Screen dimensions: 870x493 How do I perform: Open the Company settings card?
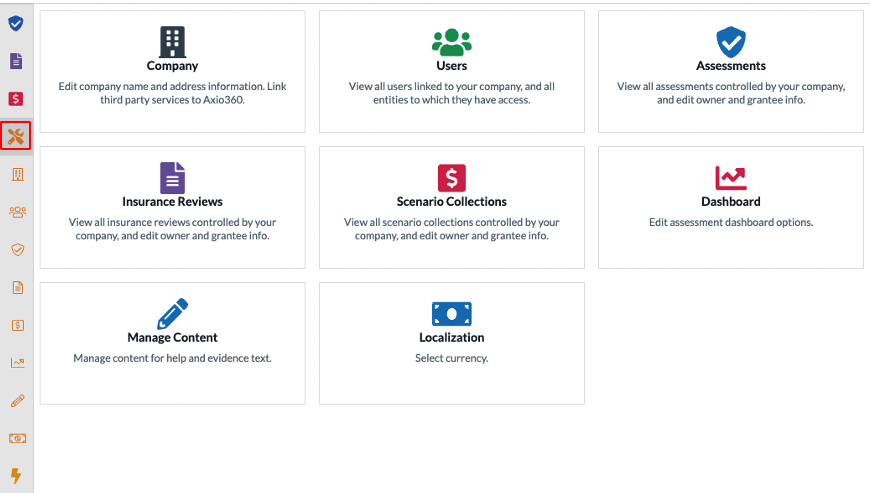pos(173,72)
